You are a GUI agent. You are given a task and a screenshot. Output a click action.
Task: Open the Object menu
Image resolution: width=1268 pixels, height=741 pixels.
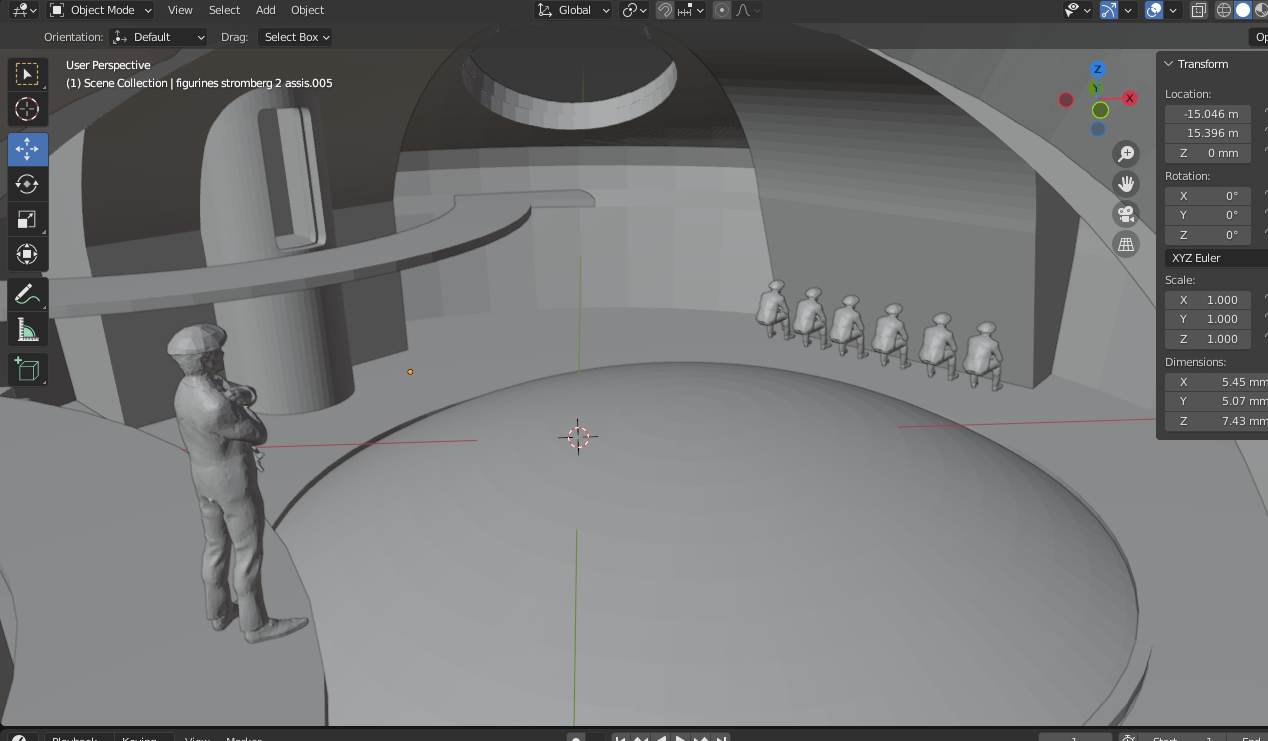pos(307,10)
